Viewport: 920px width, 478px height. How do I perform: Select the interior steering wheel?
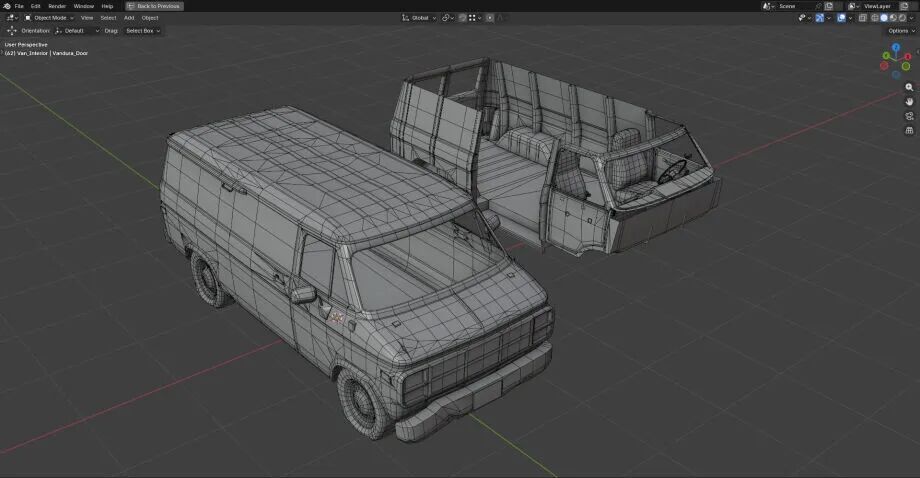672,171
